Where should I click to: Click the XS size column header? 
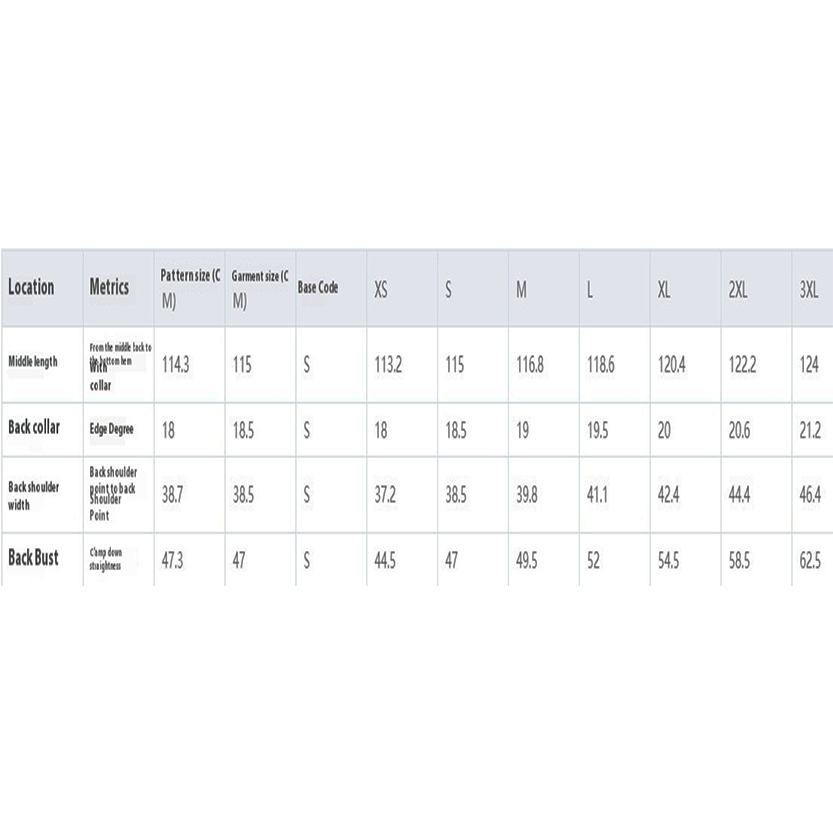[x=381, y=289]
